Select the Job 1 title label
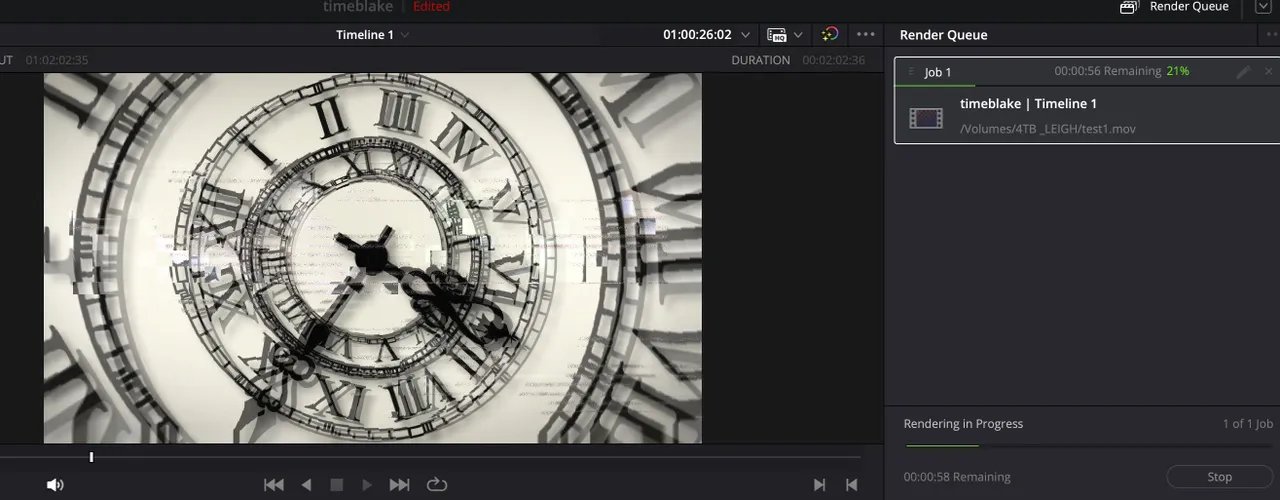Screen dimensions: 1280x500 (x=938, y=72)
